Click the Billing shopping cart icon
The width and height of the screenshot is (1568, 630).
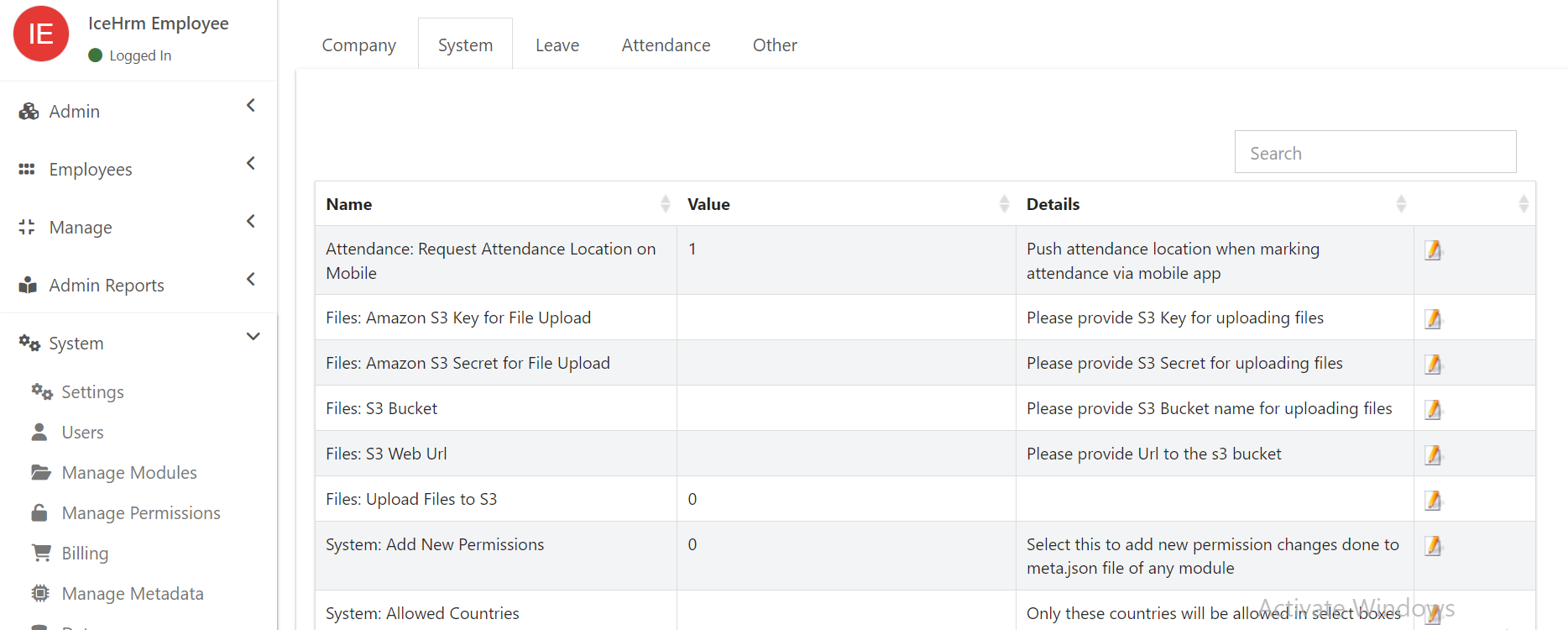coord(41,553)
